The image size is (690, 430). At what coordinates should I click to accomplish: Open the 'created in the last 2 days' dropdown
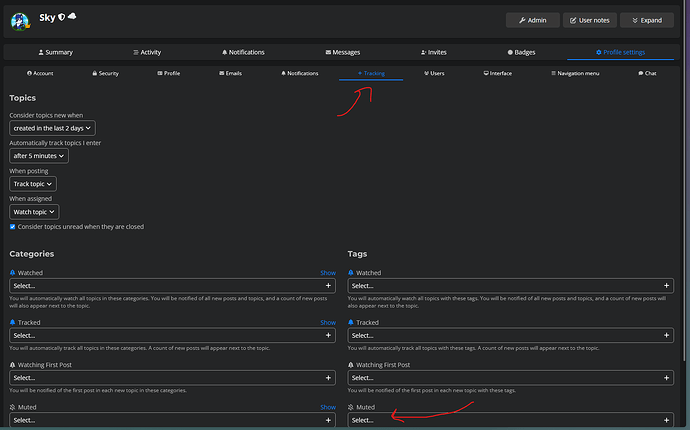click(52, 128)
